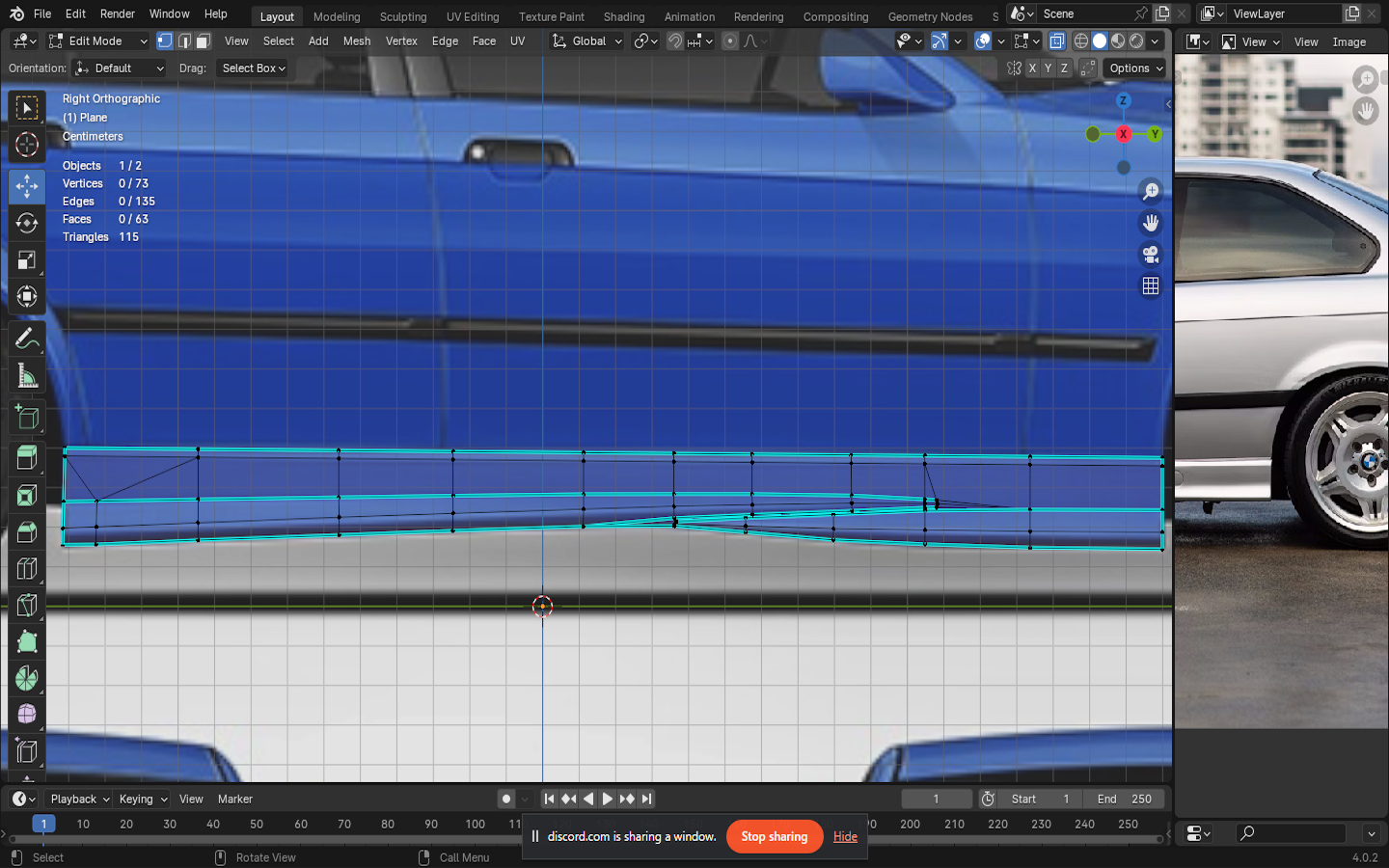Toggle X axis mirror

pyautogui.click(x=1032, y=68)
